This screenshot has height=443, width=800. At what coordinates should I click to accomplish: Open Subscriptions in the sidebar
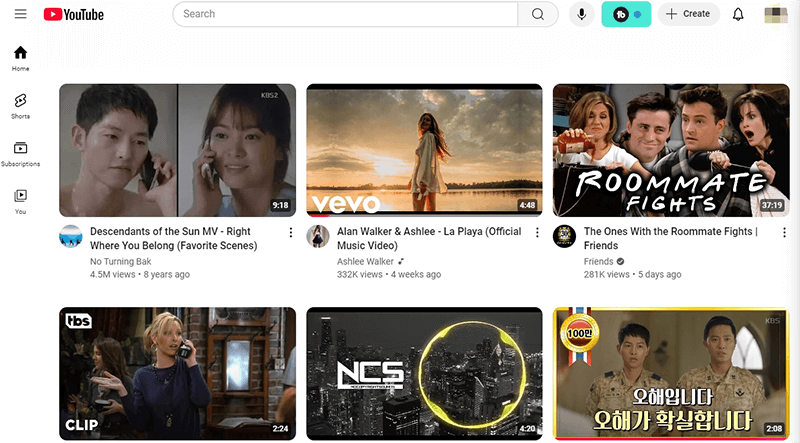[20, 153]
